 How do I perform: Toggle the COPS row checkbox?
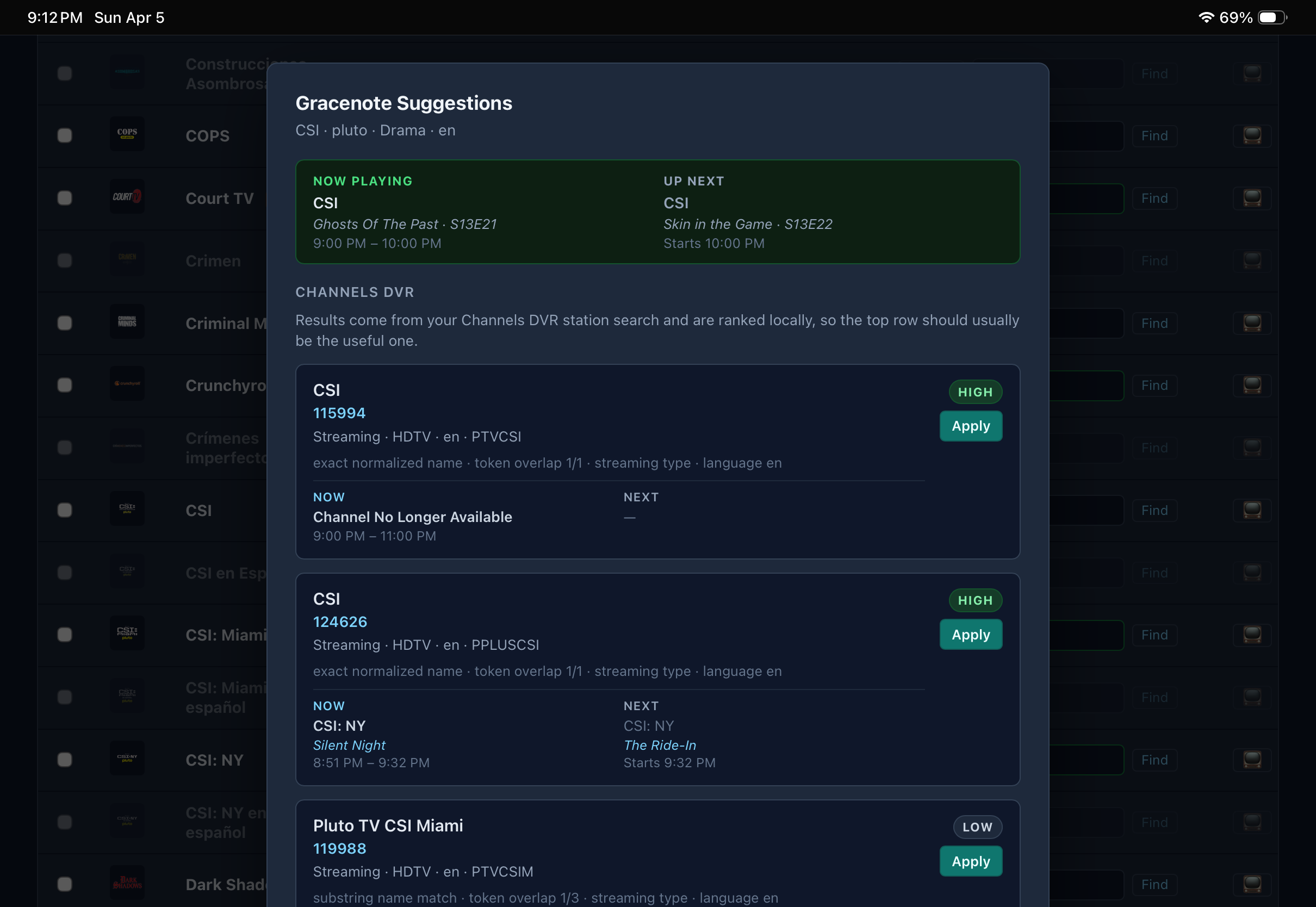click(x=65, y=136)
